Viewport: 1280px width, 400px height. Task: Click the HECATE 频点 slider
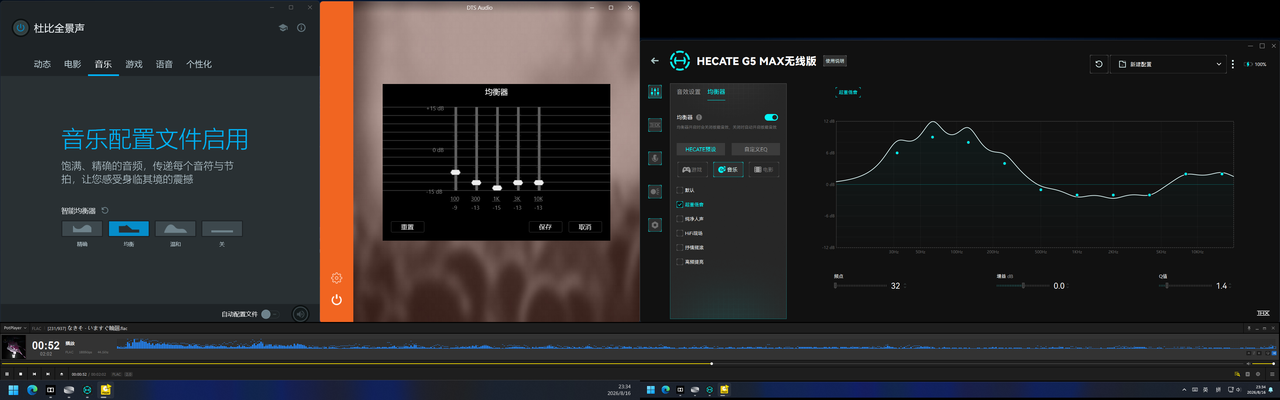(861, 286)
